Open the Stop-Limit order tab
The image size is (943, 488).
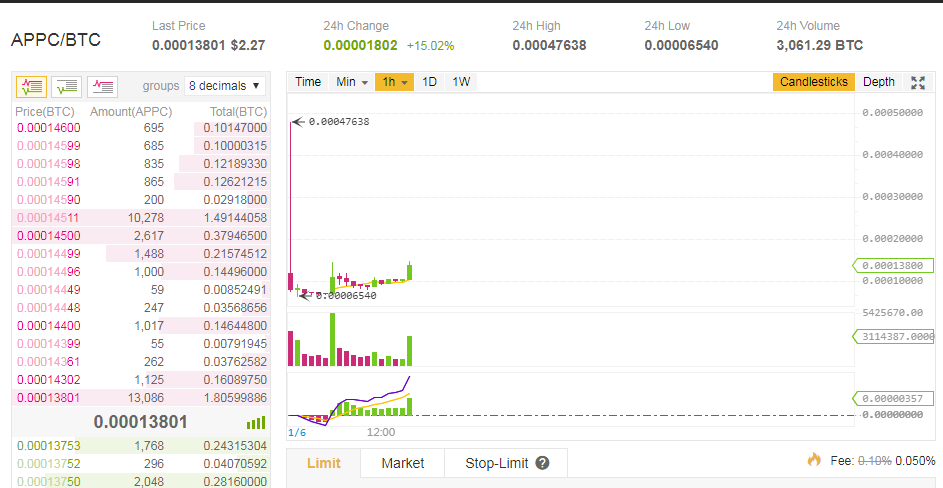tap(506, 463)
